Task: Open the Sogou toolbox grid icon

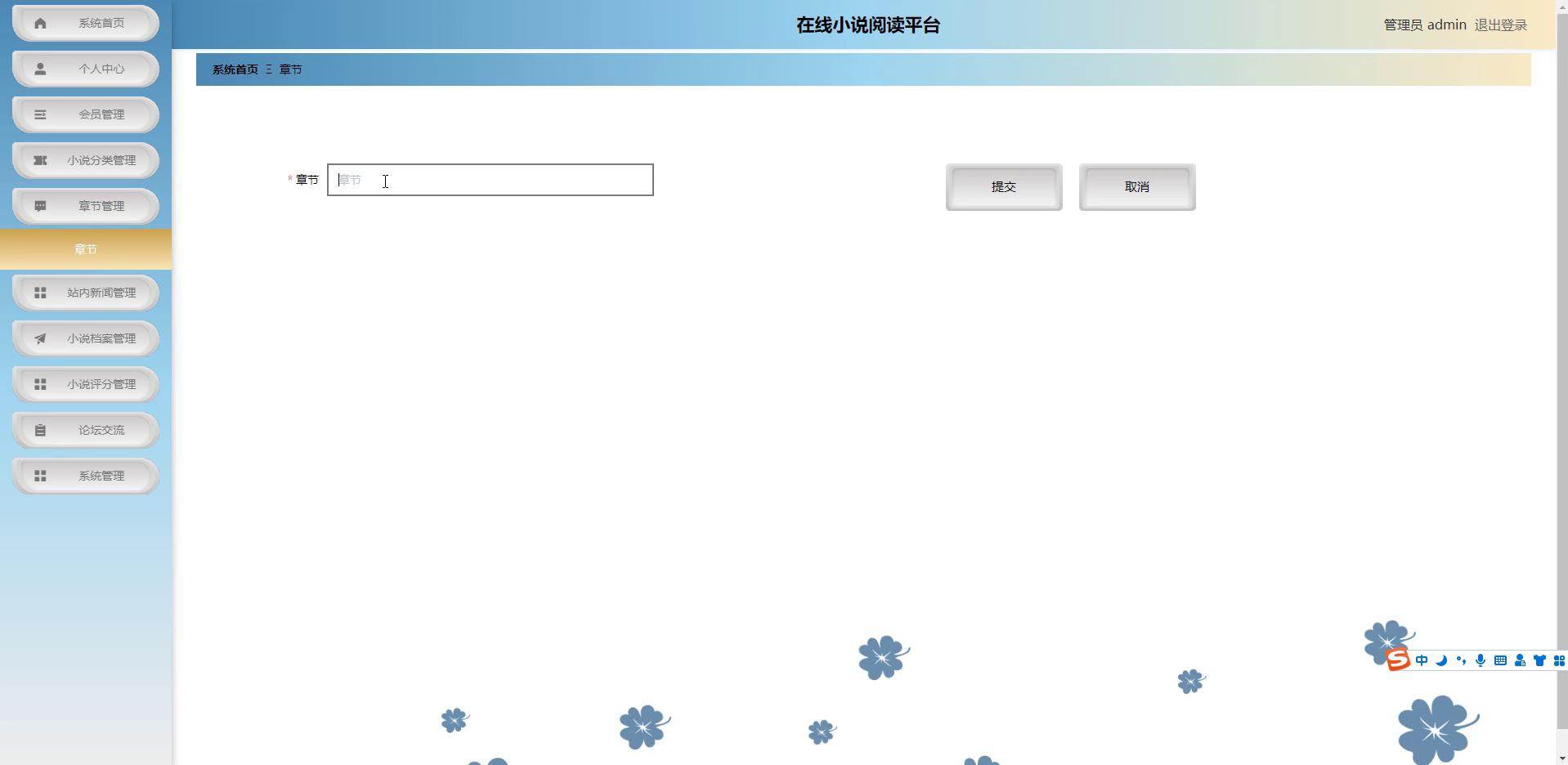Action: [x=1559, y=660]
